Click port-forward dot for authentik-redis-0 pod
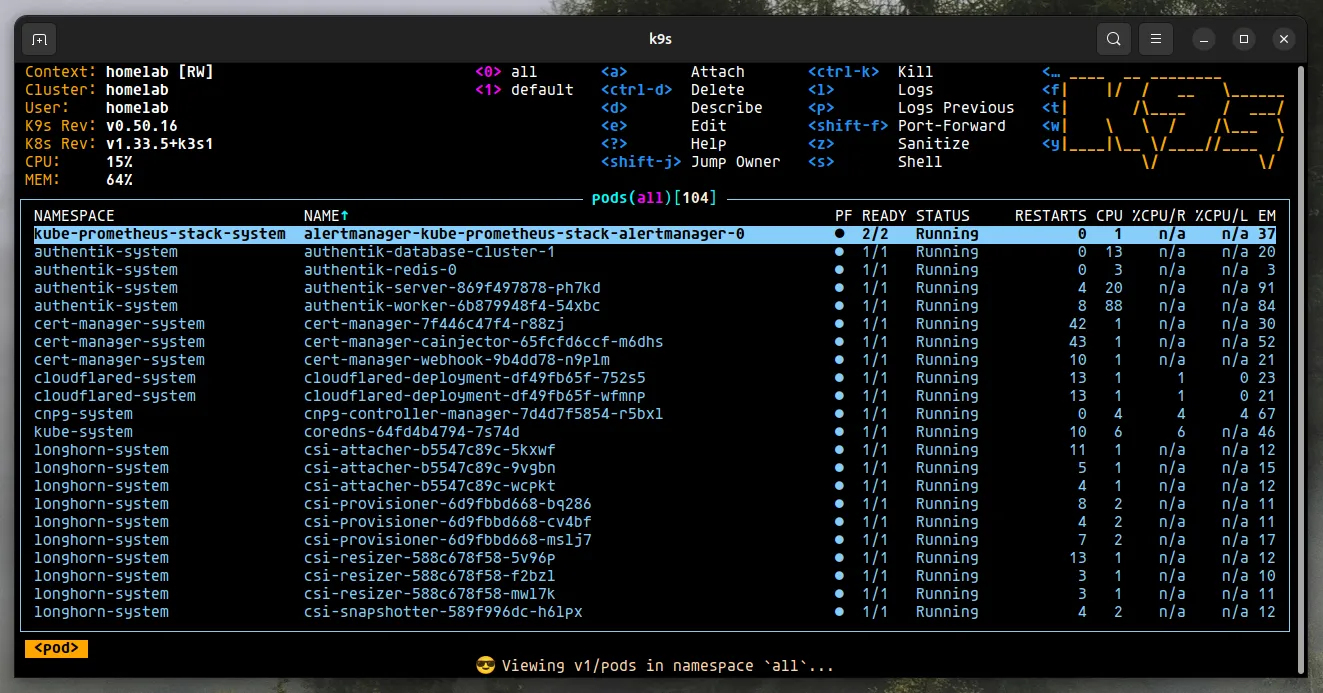Screen dimensions: 1323x693 (839, 270)
